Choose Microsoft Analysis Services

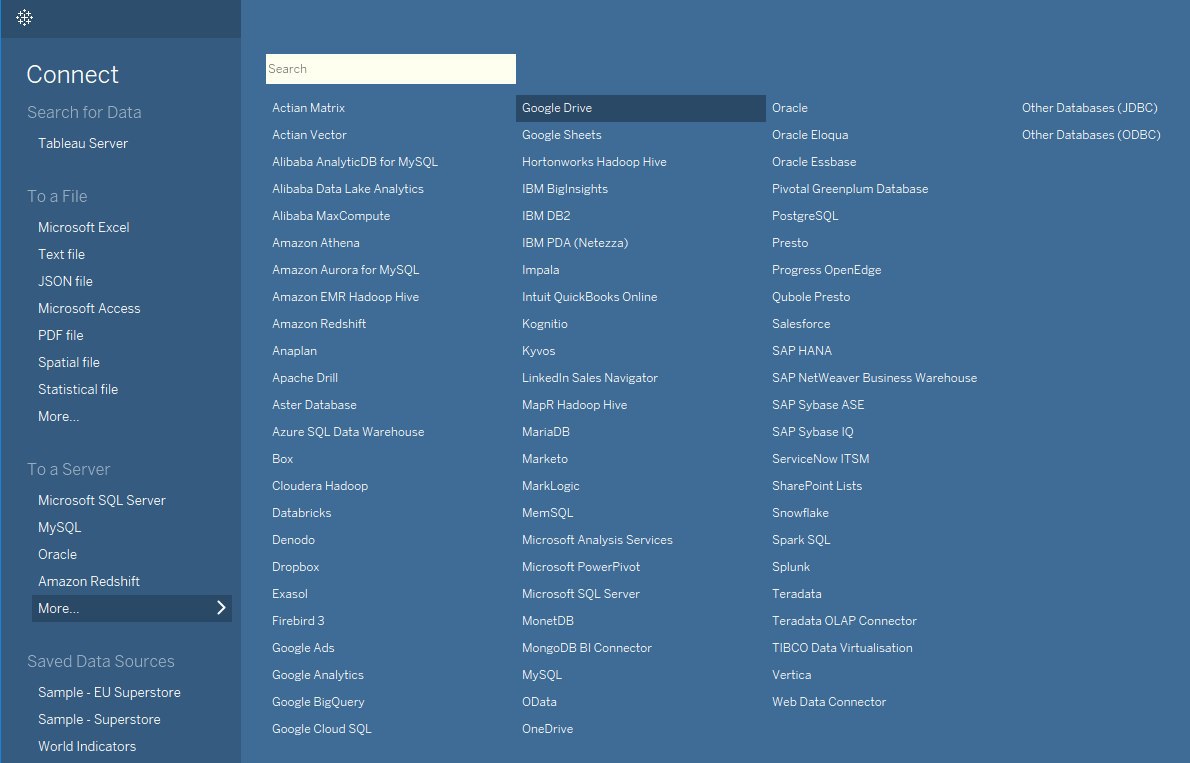(x=597, y=540)
